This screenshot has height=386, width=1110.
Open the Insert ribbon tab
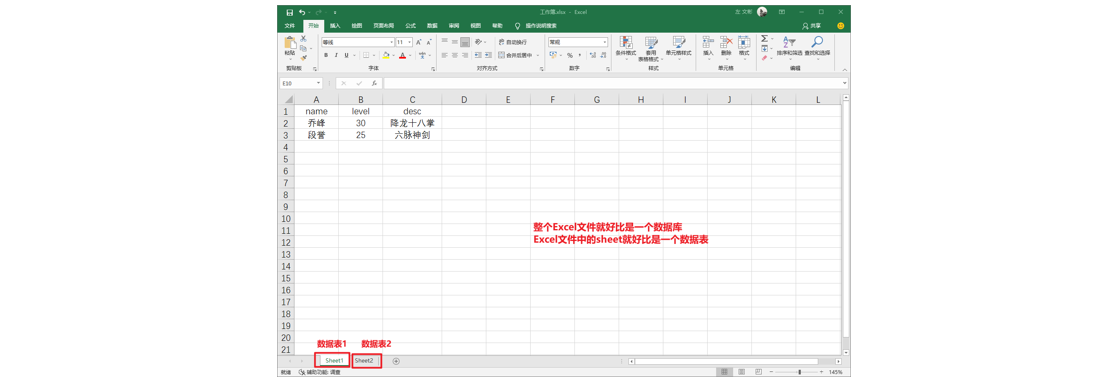(335, 25)
